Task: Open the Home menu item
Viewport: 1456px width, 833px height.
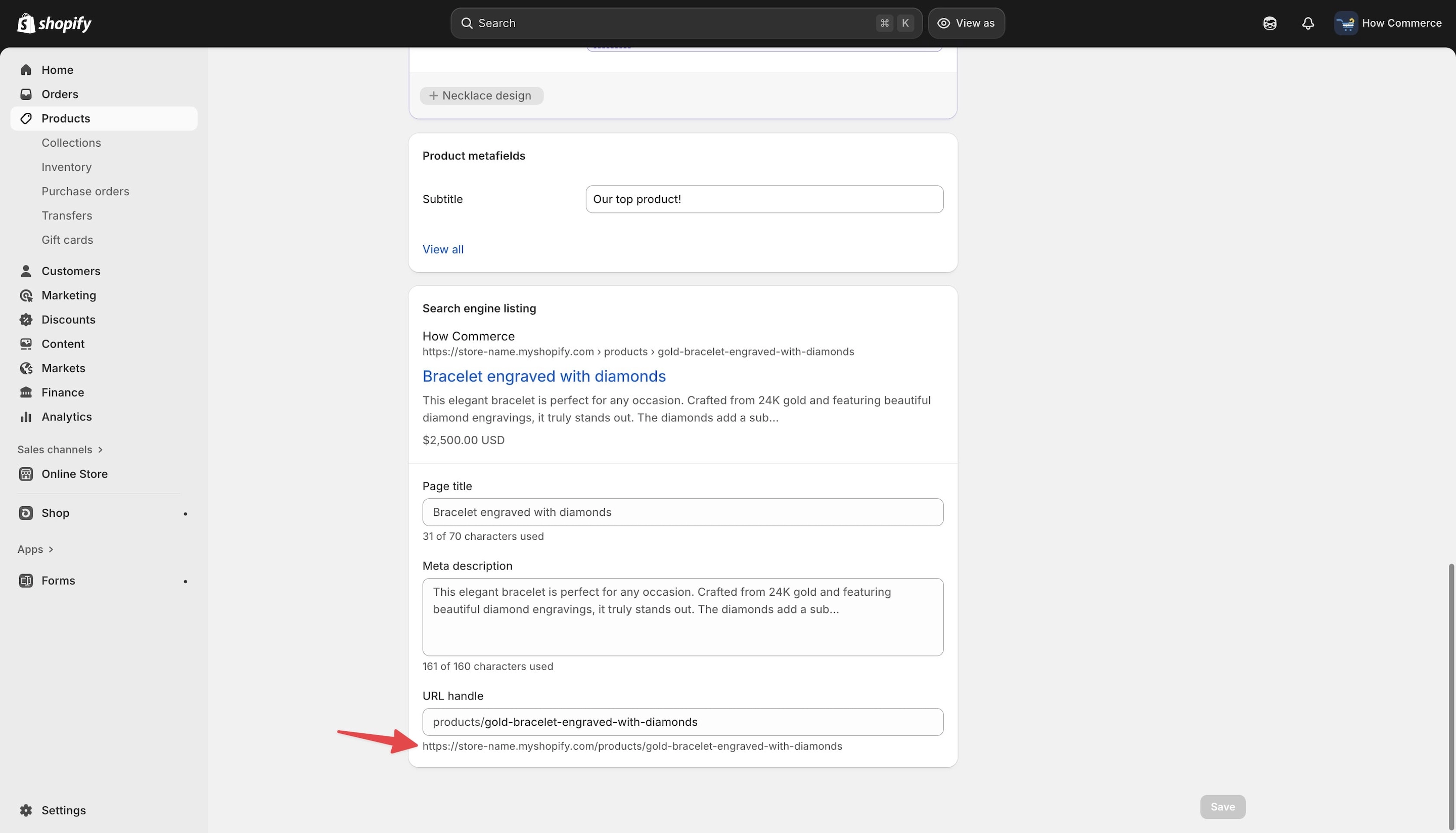Action: pyautogui.click(x=104, y=70)
